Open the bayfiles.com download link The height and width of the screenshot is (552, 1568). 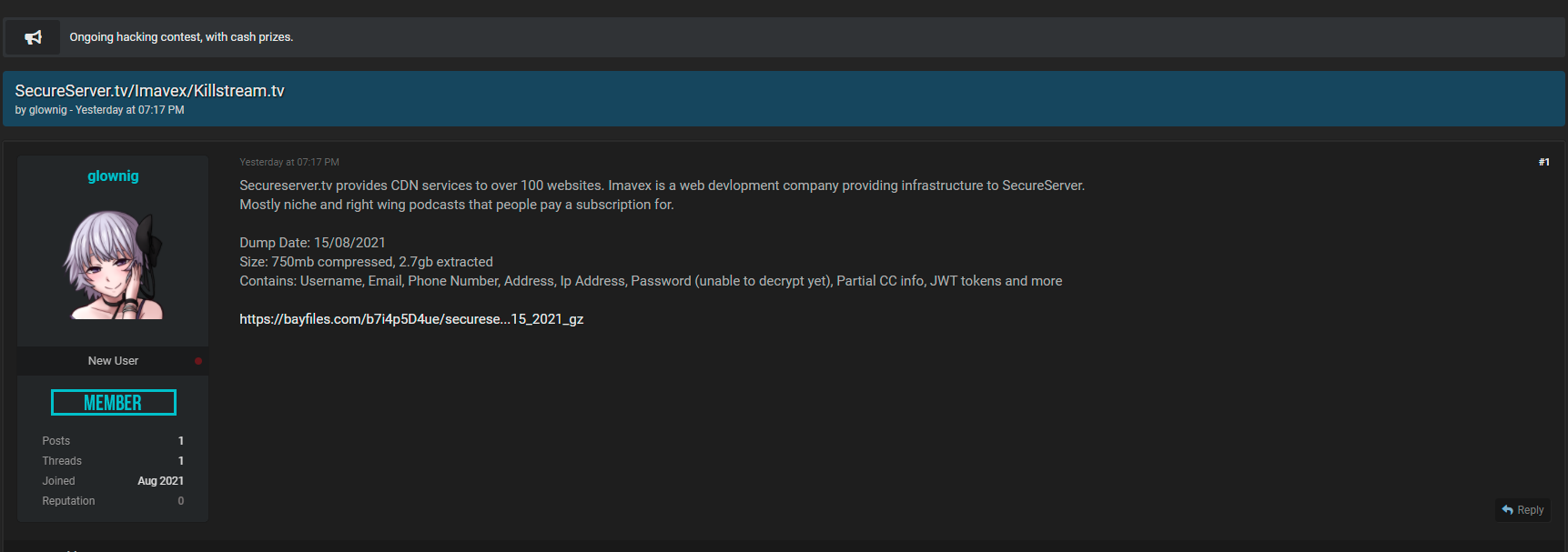coord(411,319)
